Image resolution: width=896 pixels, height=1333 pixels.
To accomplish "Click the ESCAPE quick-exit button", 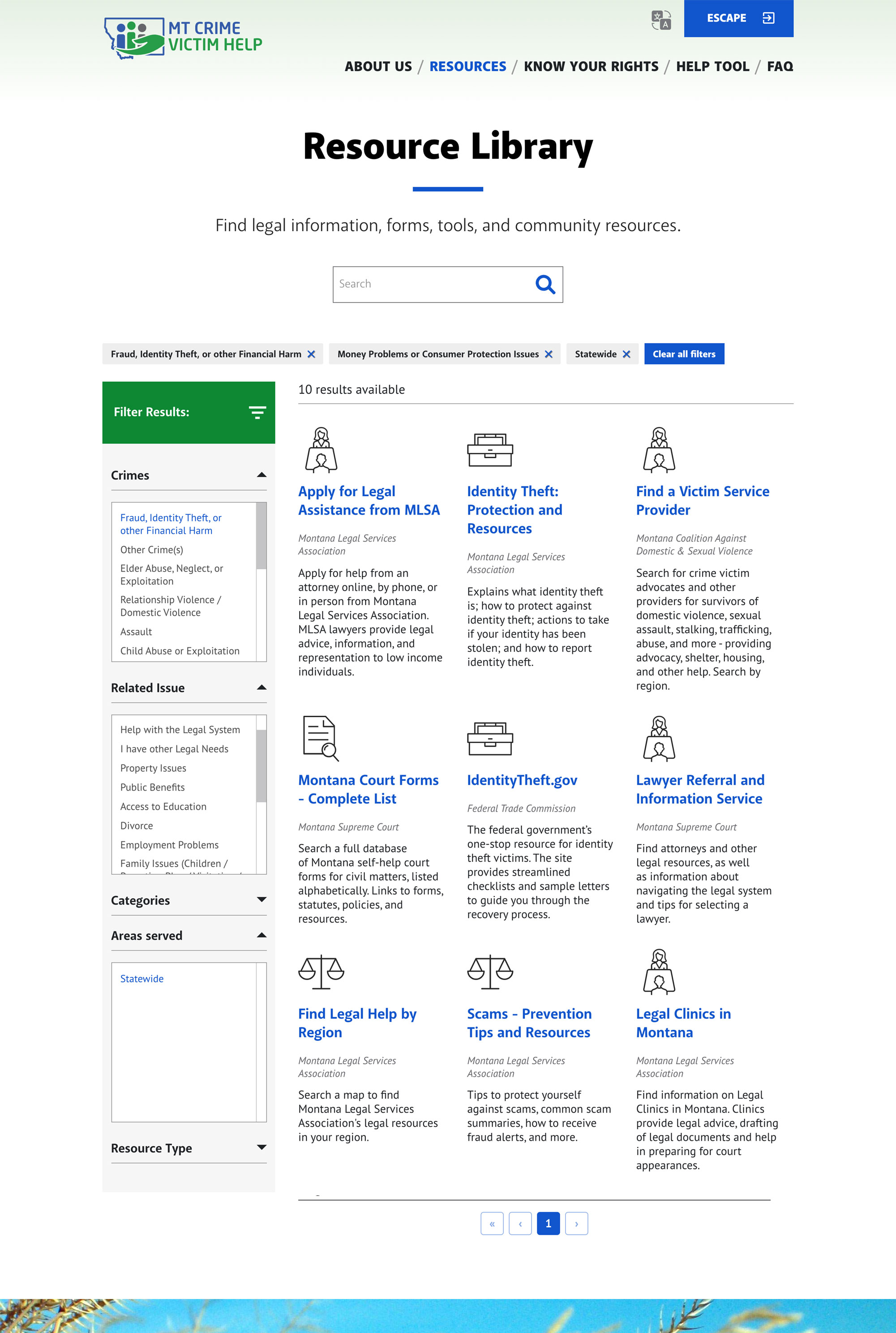I will pyautogui.click(x=738, y=18).
